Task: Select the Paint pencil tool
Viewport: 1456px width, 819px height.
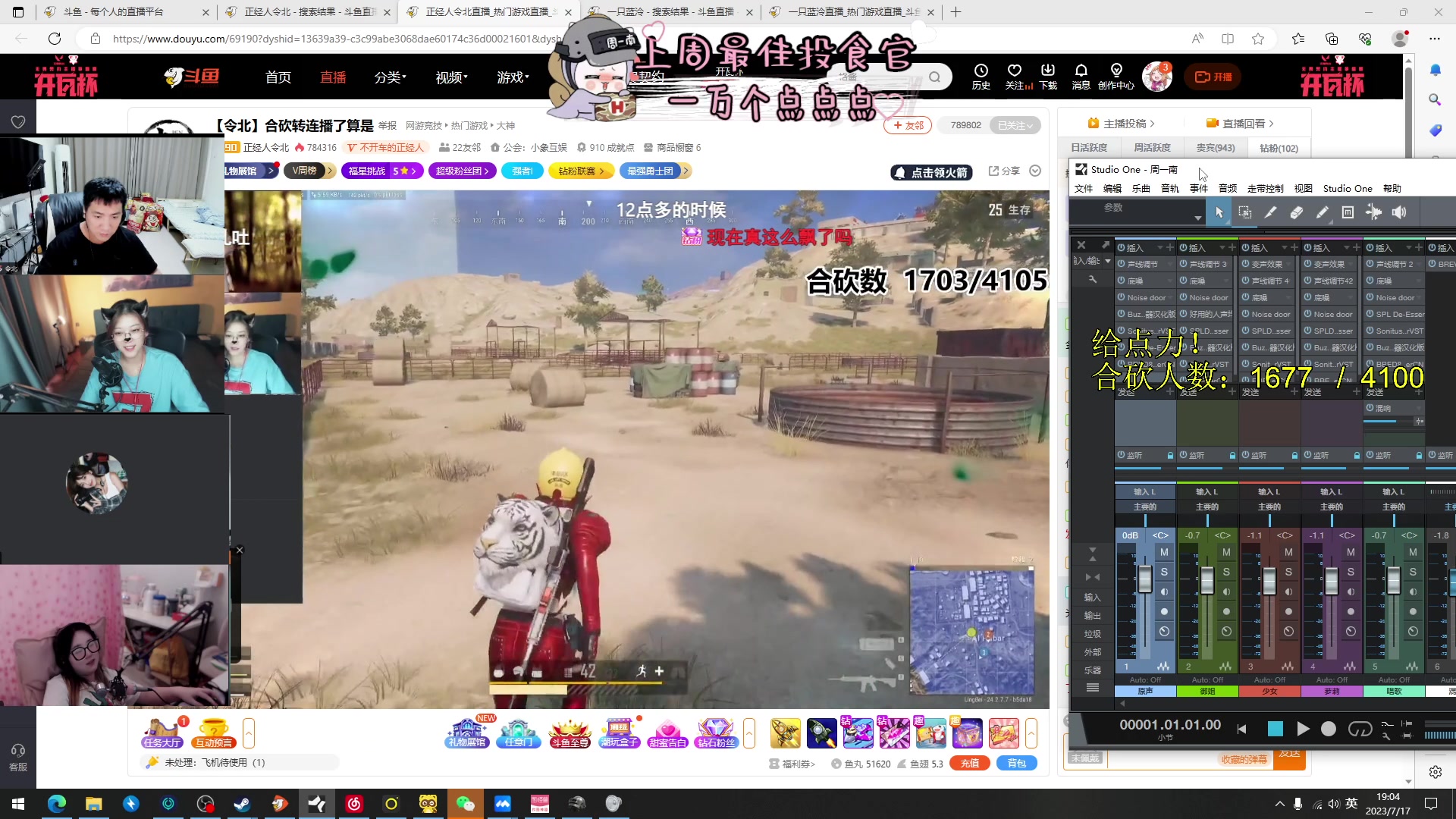Action: [1322, 213]
